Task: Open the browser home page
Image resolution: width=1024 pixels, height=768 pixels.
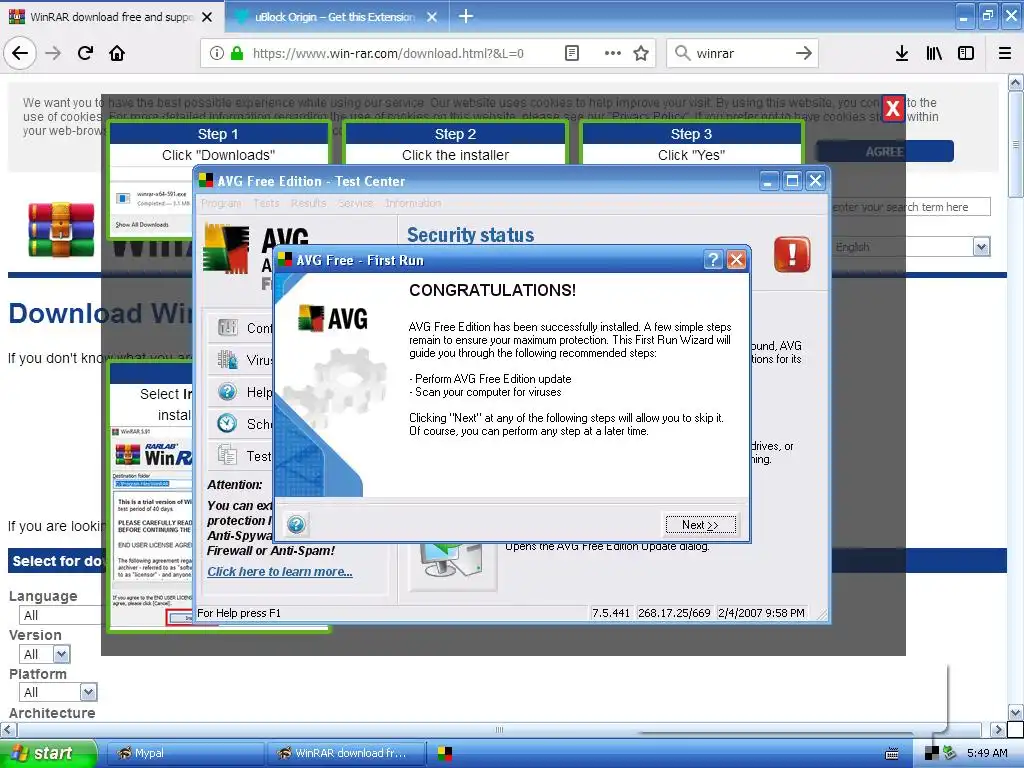Action: (117, 53)
